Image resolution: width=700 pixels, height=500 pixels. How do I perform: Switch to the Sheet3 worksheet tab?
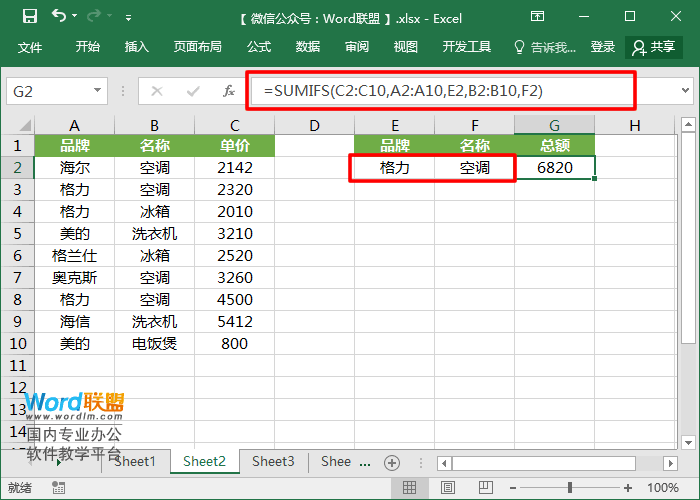click(273, 461)
